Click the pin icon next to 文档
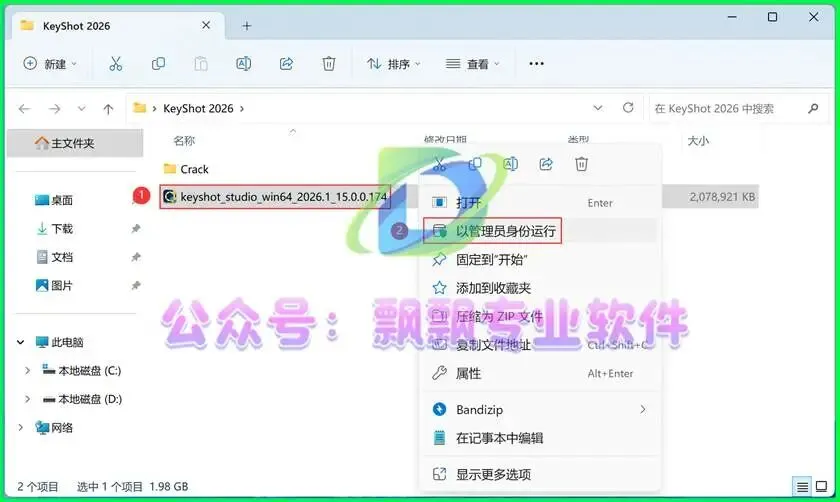 [x=136, y=257]
